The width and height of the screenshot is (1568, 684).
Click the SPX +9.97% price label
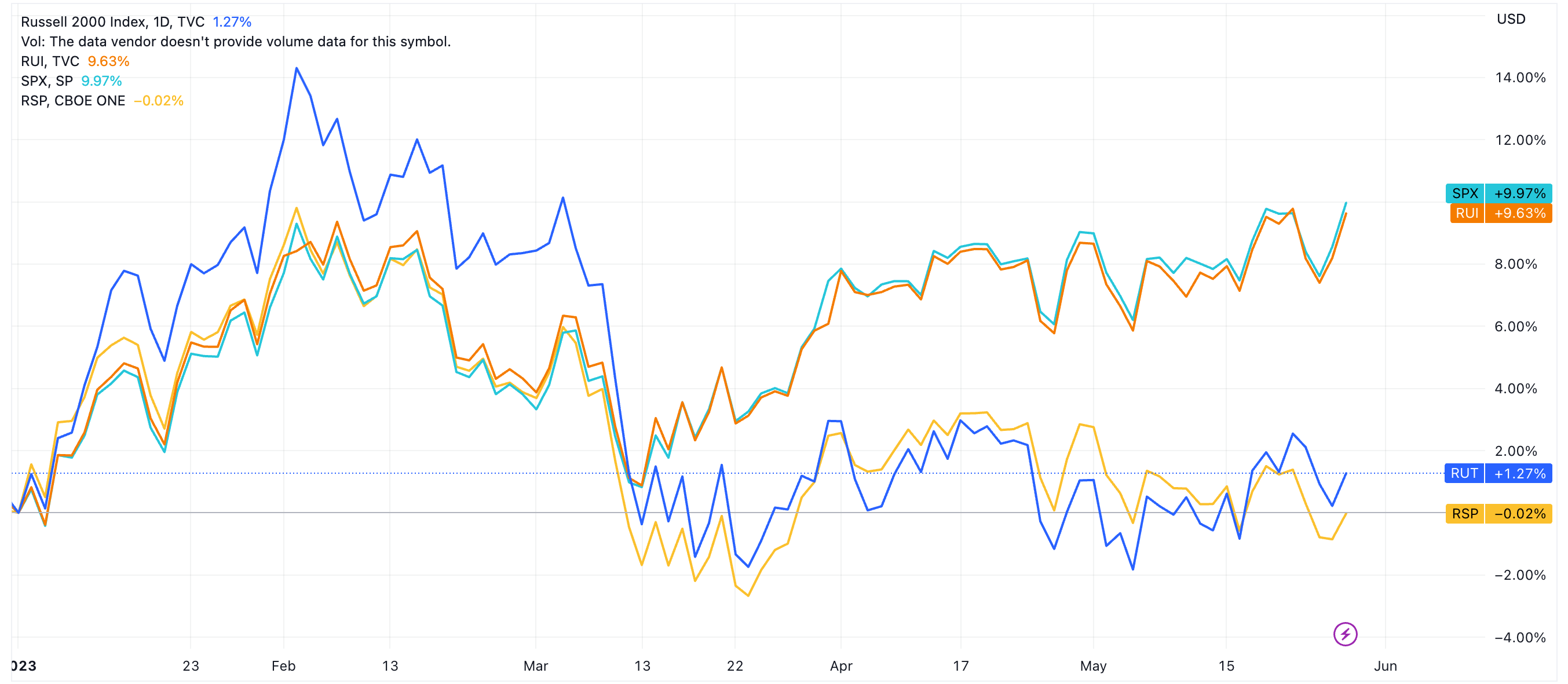point(1498,193)
